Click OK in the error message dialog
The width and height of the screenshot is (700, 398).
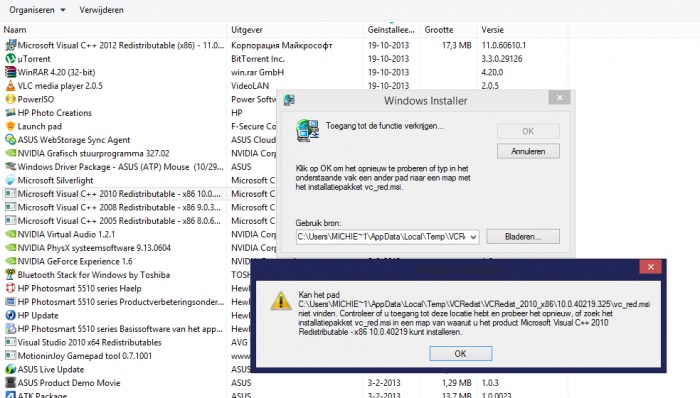[x=460, y=353]
